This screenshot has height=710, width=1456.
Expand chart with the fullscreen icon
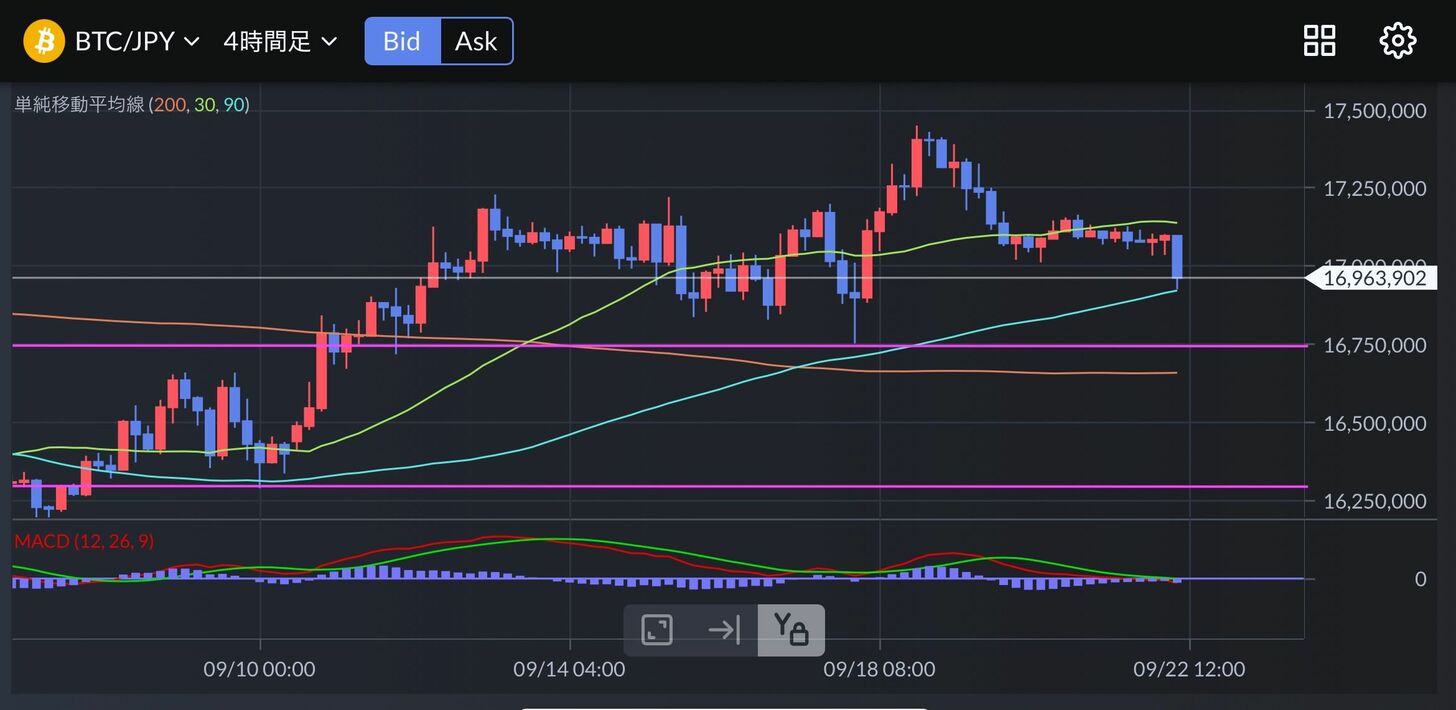pyautogui.click(x=657, y=630)
